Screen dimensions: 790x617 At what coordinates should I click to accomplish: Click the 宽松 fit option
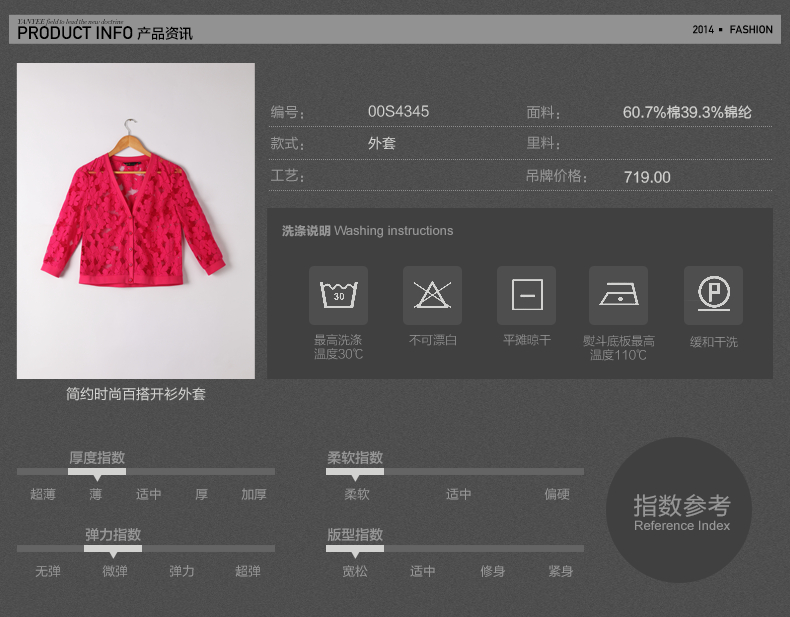click(355, 571)
